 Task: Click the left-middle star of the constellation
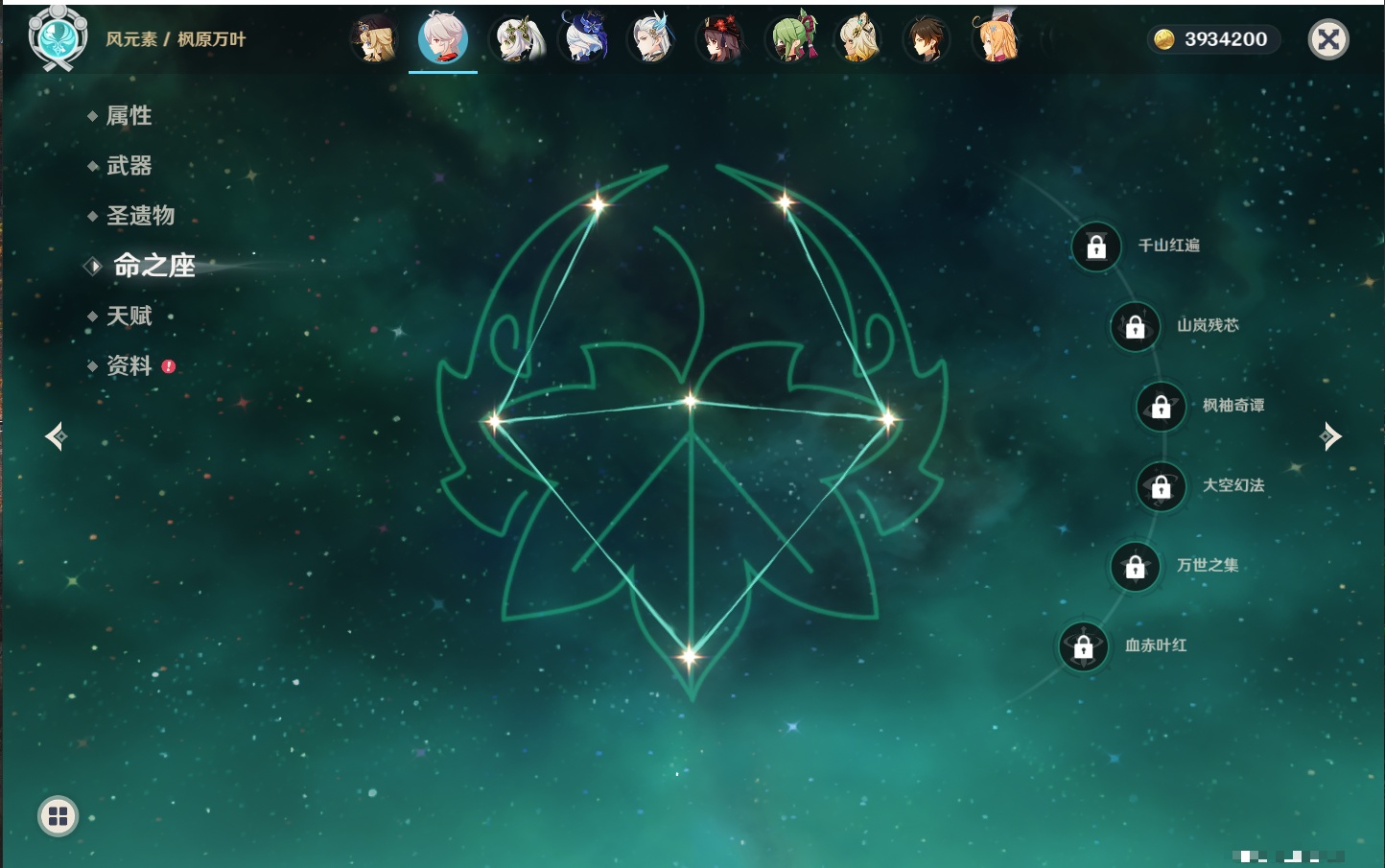point(494,420)
